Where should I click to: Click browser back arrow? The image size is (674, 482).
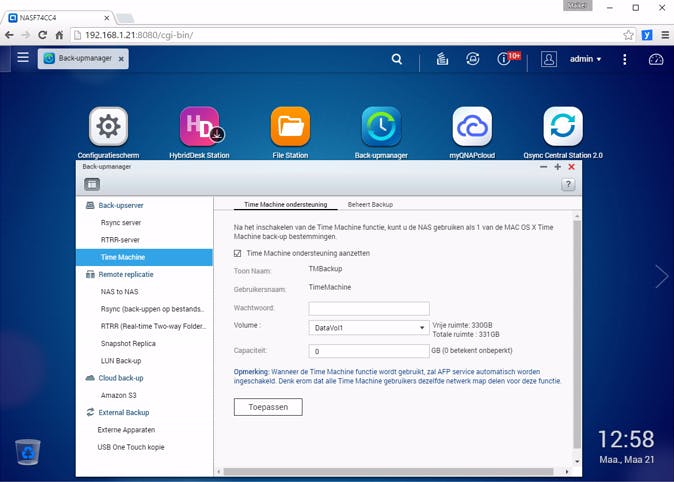[x=9, y=35]
